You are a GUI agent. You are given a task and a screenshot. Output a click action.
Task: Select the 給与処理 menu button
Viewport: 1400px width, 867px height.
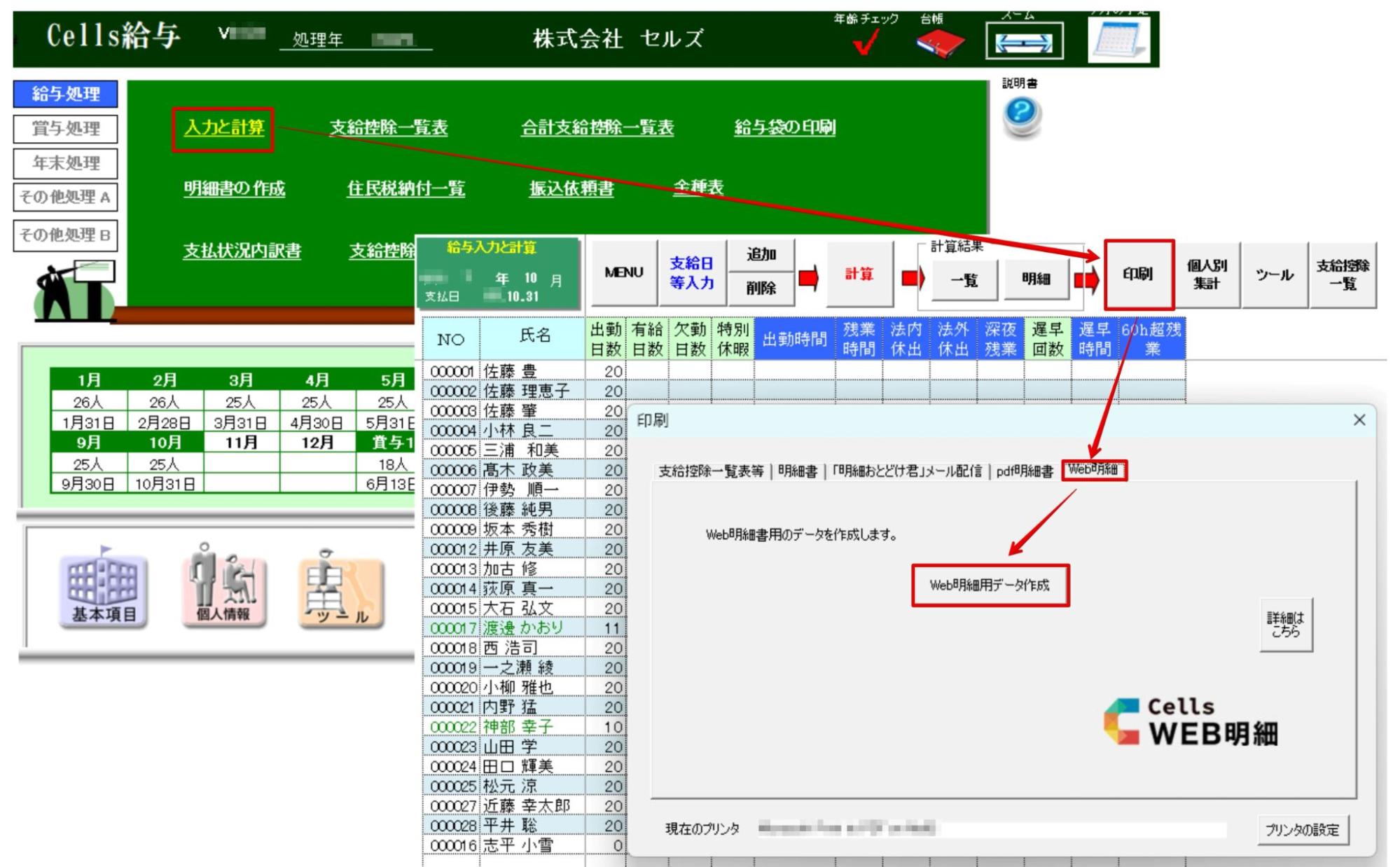tap(66, 94)
